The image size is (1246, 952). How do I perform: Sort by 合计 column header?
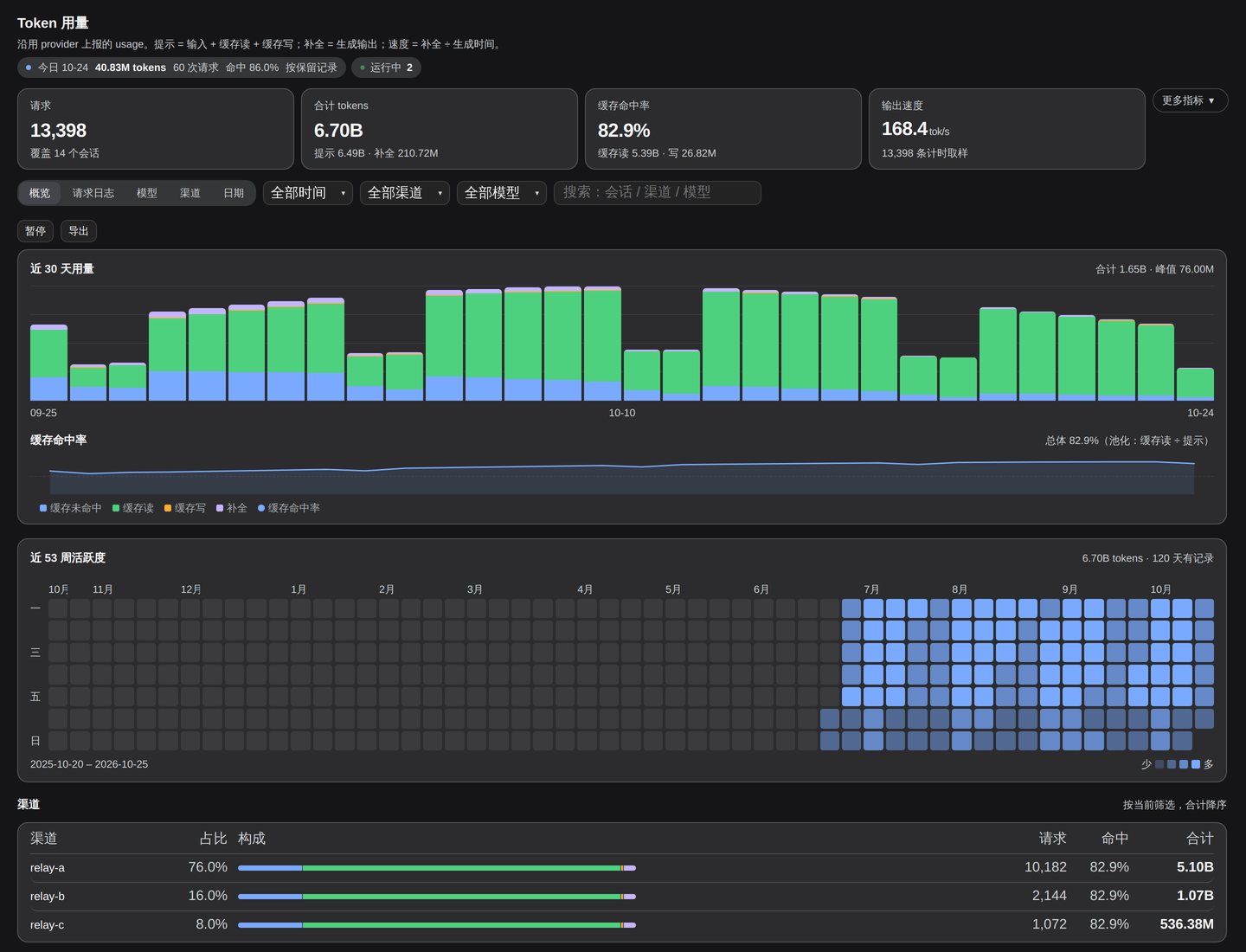(1200, 839)
